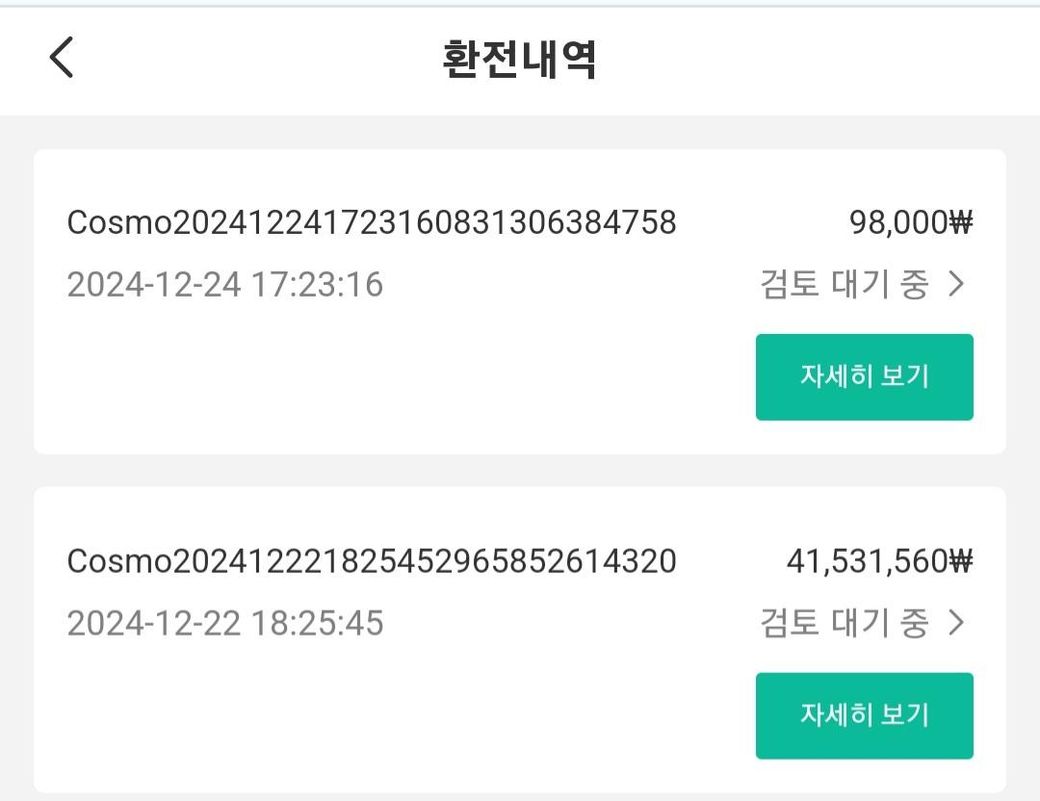
Task: Tap the won symbol after 41,531,560
Action: tap(960, 561)
